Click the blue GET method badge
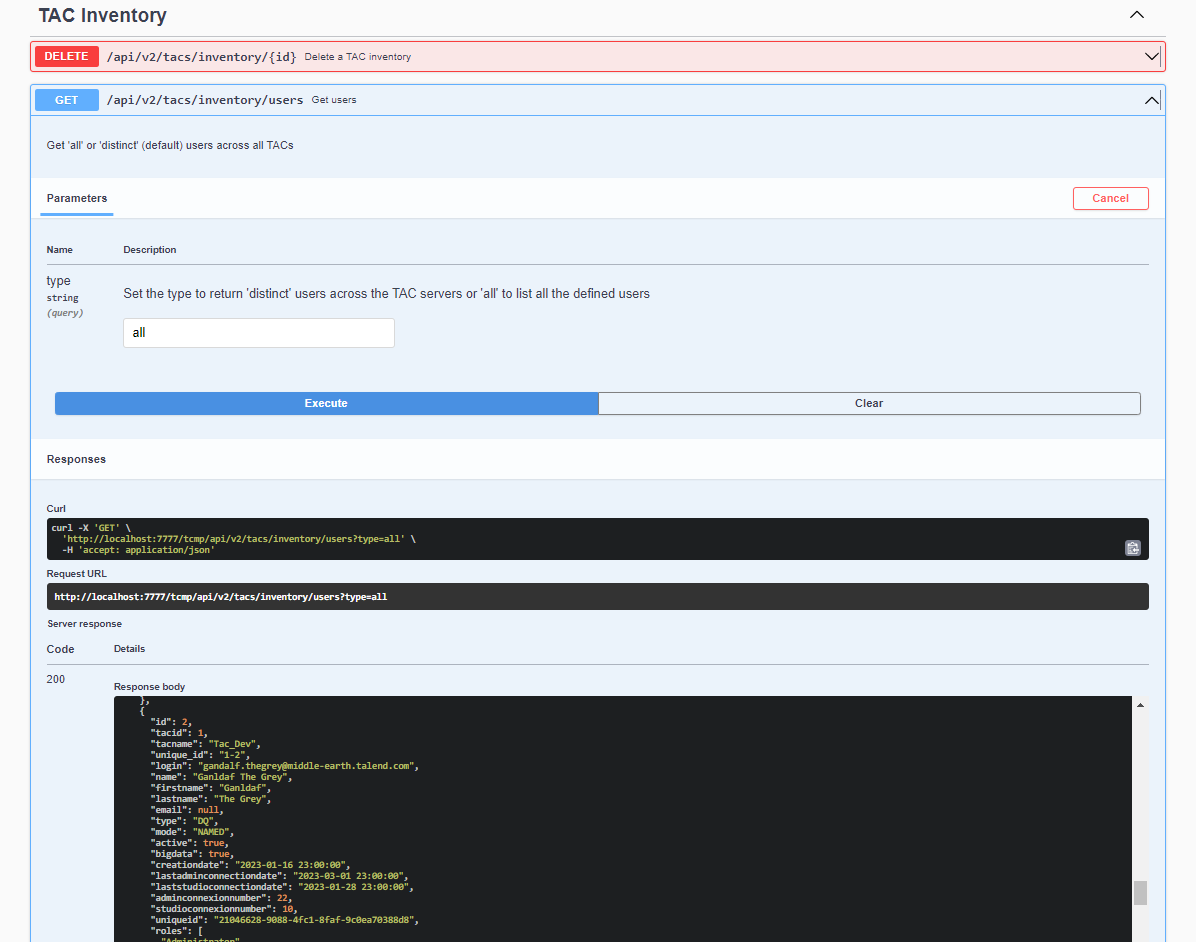Screen dimensions: 1196x942 pos(66,99)
